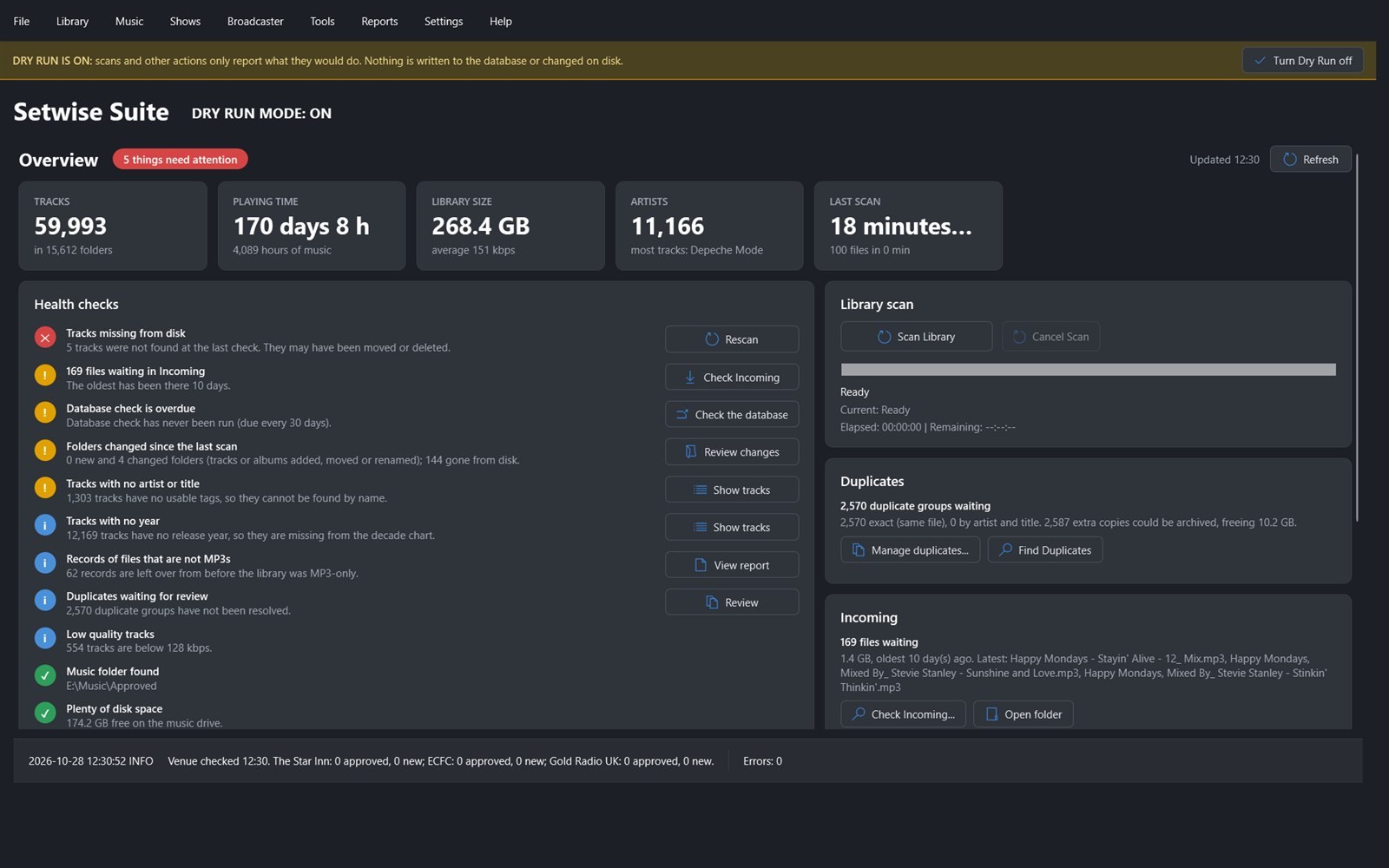This screenshot has height=868, width=1389.
Task: Show tracks with no artist or title
Action: pos(732,490)
